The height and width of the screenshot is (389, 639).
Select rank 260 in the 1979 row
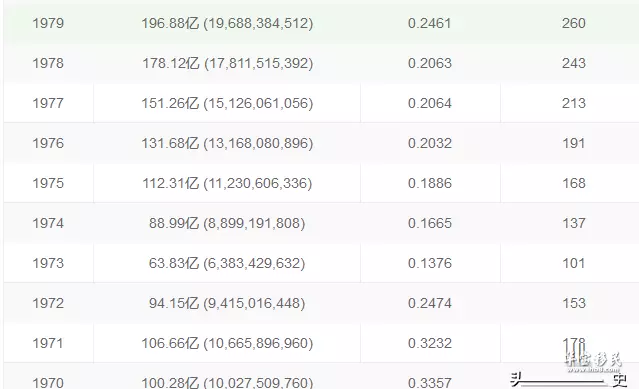573,23
